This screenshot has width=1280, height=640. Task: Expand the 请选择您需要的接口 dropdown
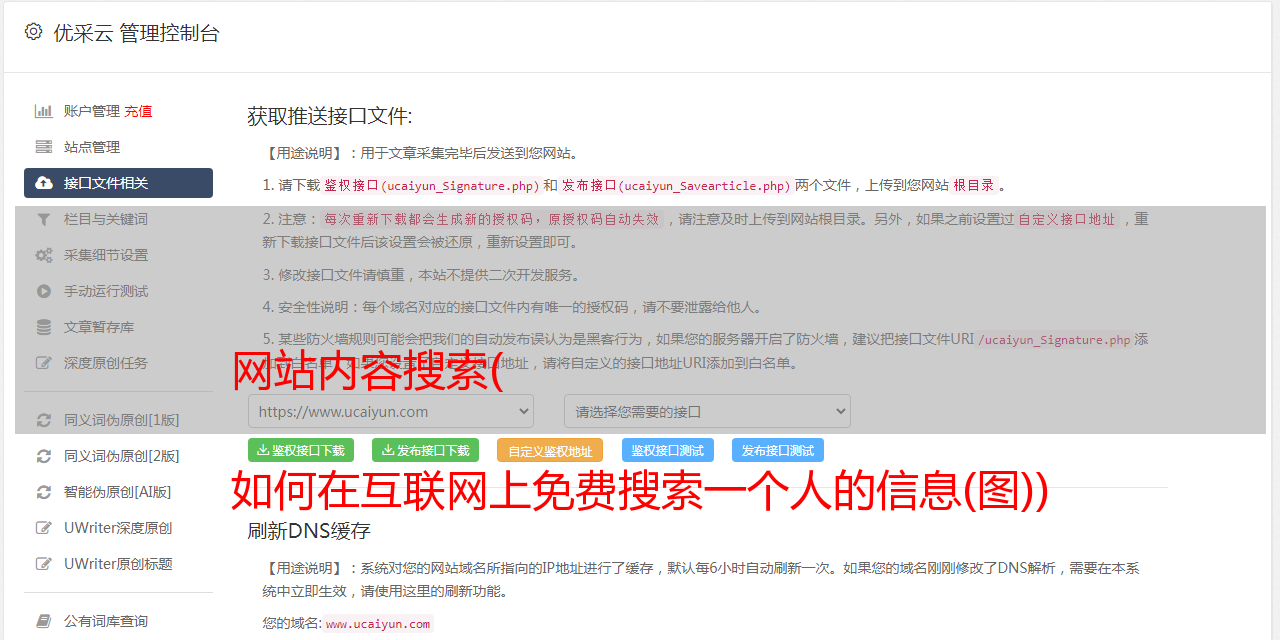(707, 411)
